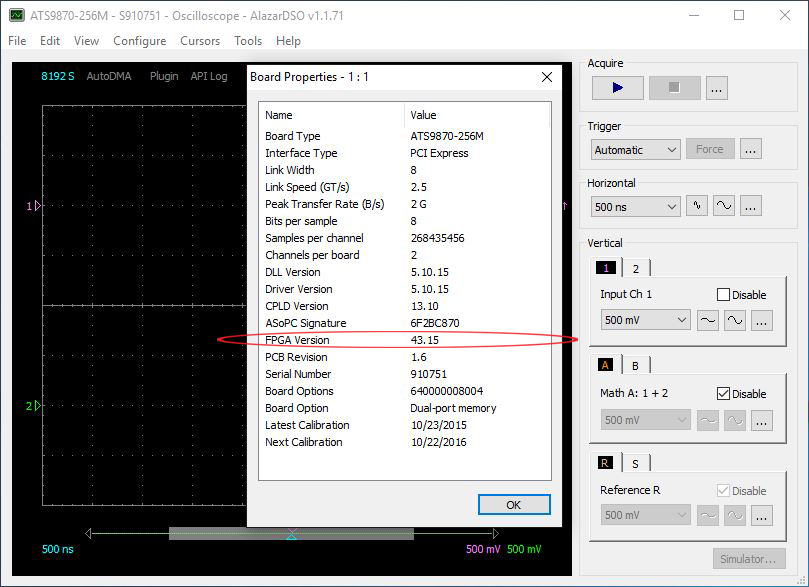
Task: Open Input Ch 1 ellipsis options
Action: (762, 320)
